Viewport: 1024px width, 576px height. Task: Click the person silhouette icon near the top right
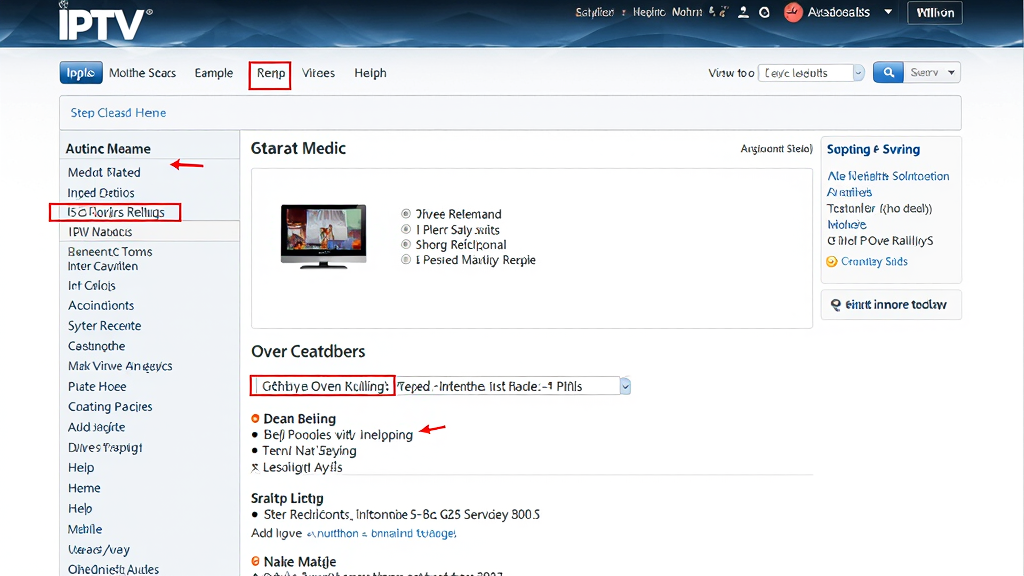(x=741, y=12)
